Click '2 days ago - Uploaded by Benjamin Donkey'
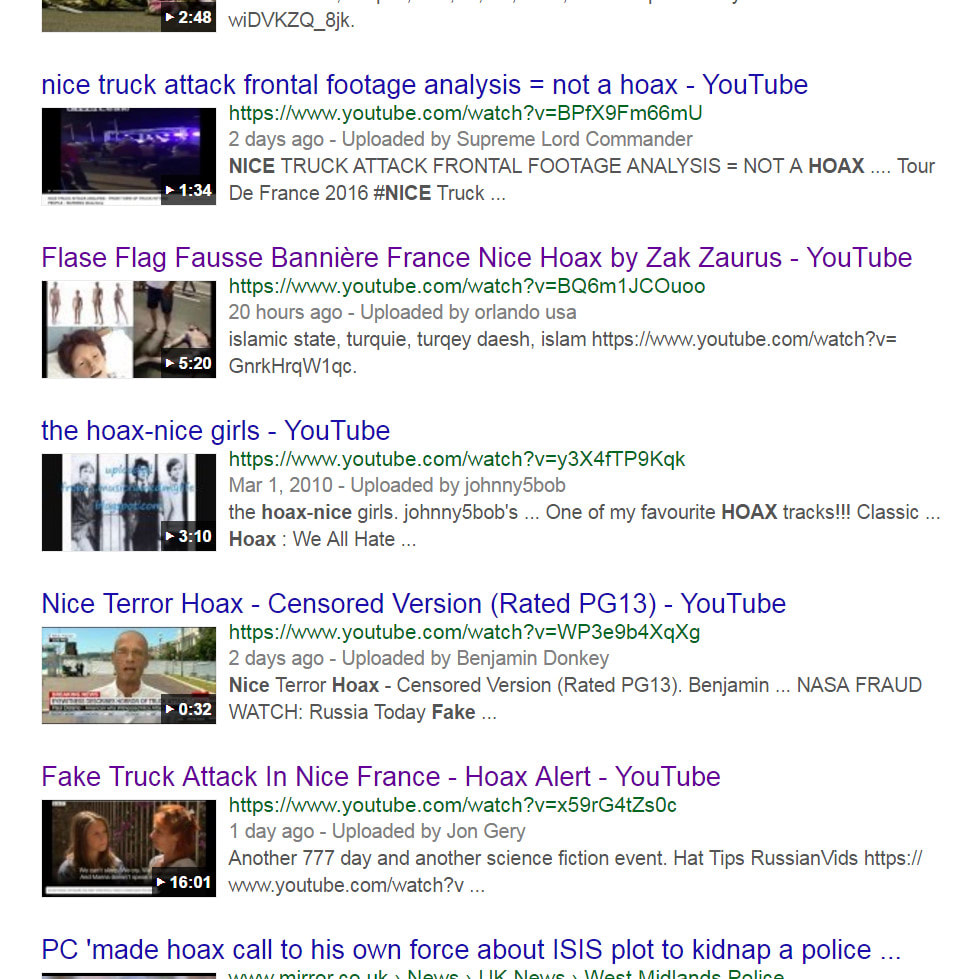This screenshot has height=979, width=973. click(x=418, y=658)
